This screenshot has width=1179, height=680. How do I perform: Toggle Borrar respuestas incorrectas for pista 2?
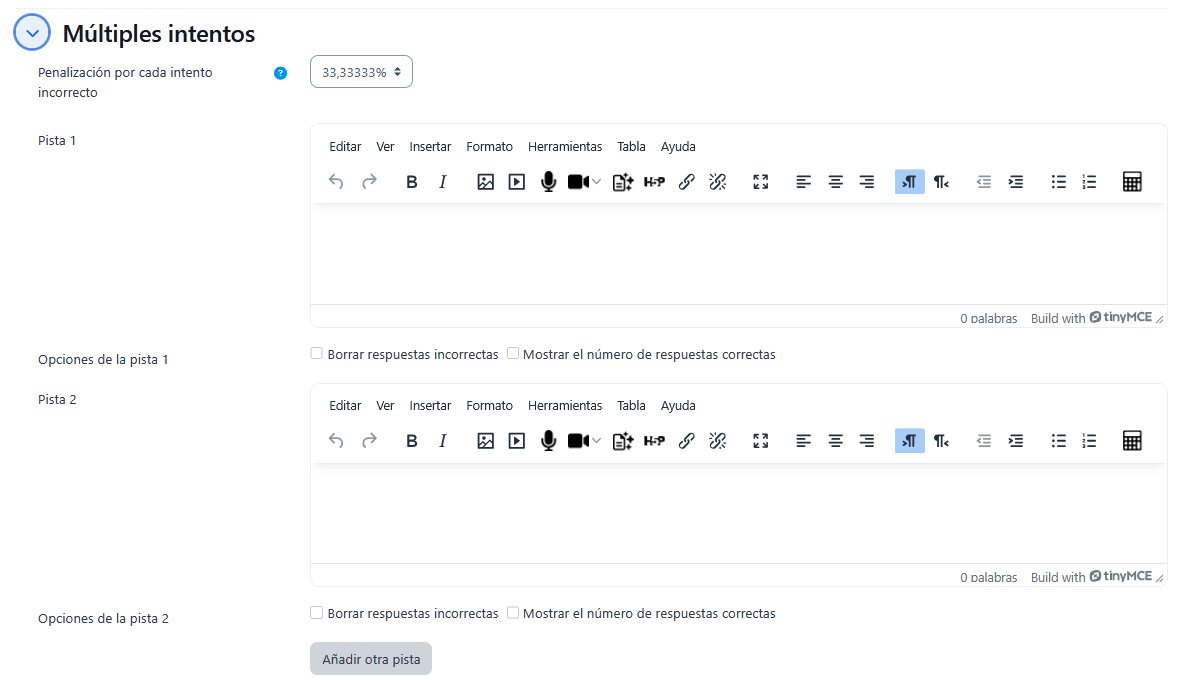click(x=317, y=613)
